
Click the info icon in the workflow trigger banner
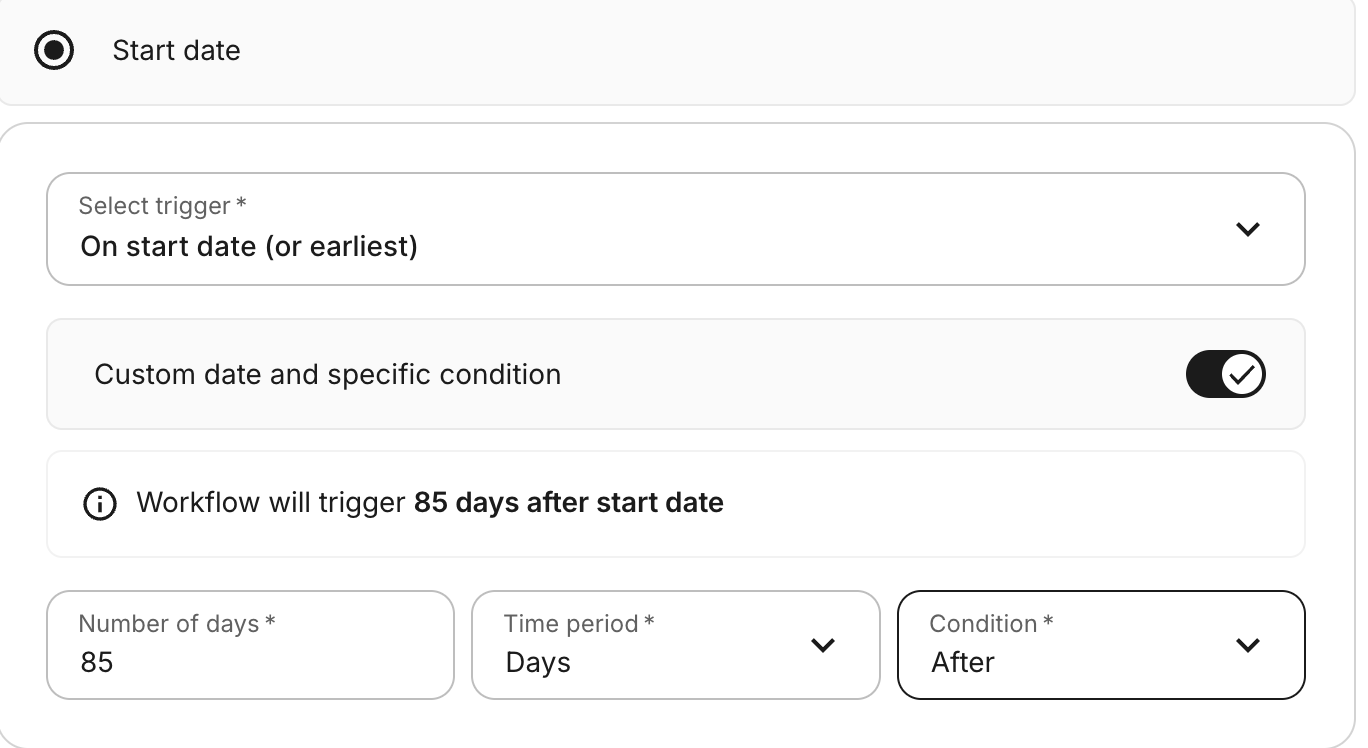click(x=100, y=503)
